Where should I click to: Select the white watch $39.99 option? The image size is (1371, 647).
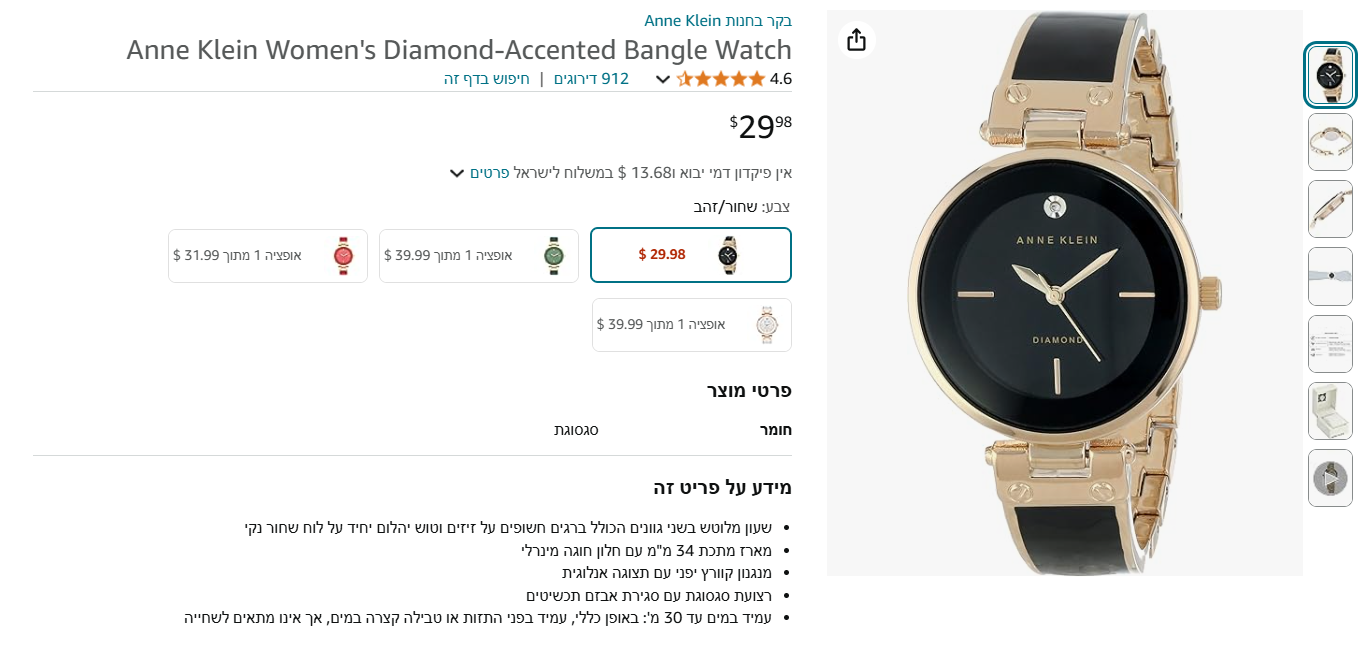coord(692,325)
